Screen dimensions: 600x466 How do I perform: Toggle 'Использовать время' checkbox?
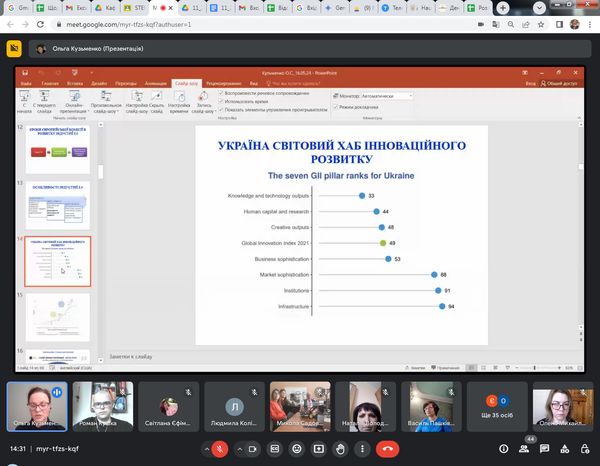[220, 102]
